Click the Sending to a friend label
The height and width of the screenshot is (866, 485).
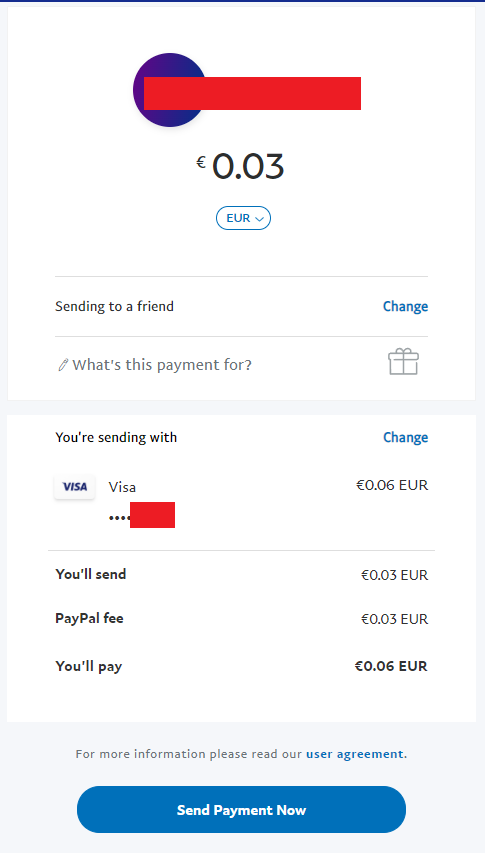pyautogui.click(x=114, y=307)
